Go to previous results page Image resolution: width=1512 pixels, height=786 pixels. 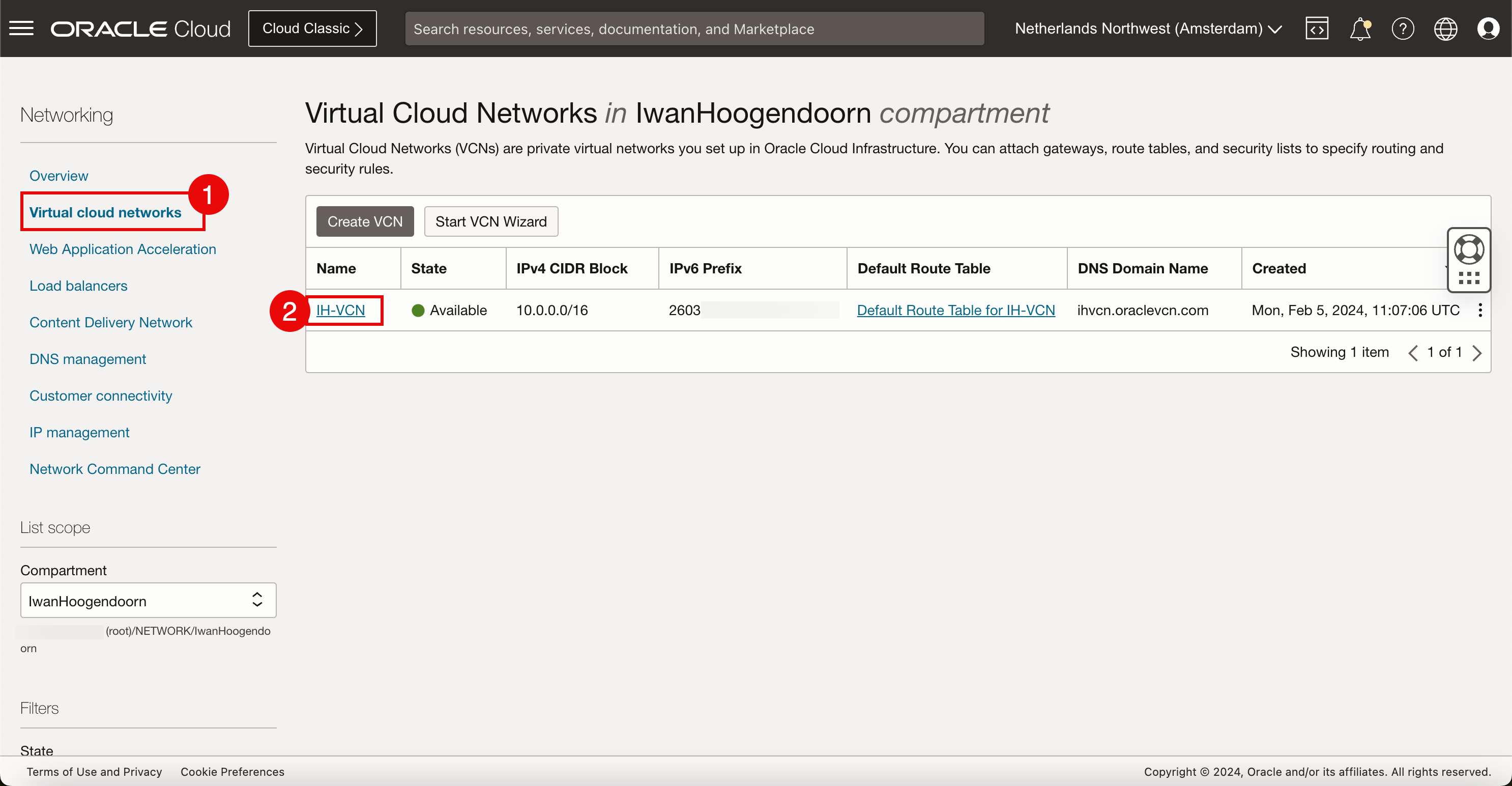[x=1413, y=352]
